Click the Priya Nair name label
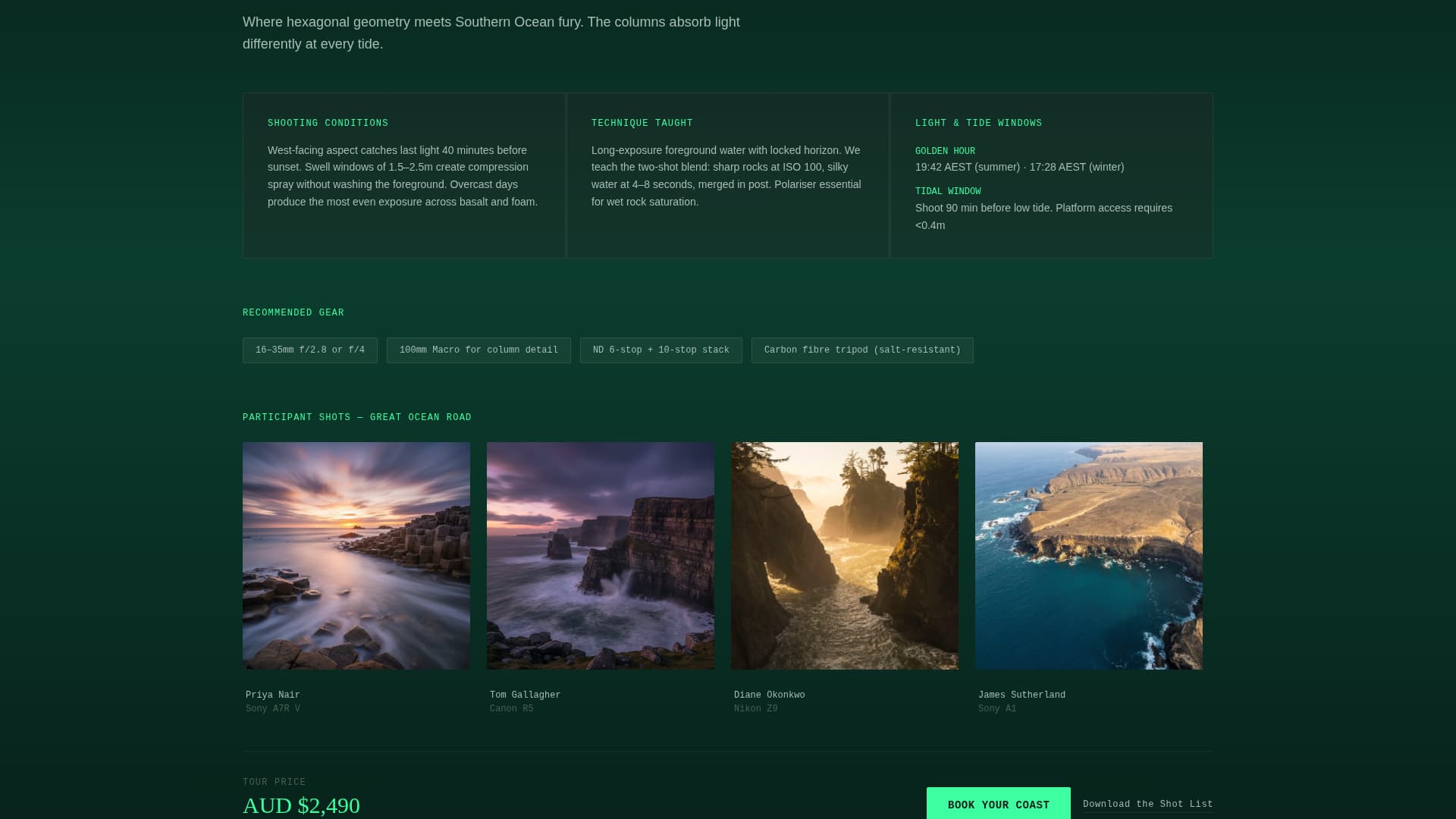 pyautogui.click(x=271, y=694)
